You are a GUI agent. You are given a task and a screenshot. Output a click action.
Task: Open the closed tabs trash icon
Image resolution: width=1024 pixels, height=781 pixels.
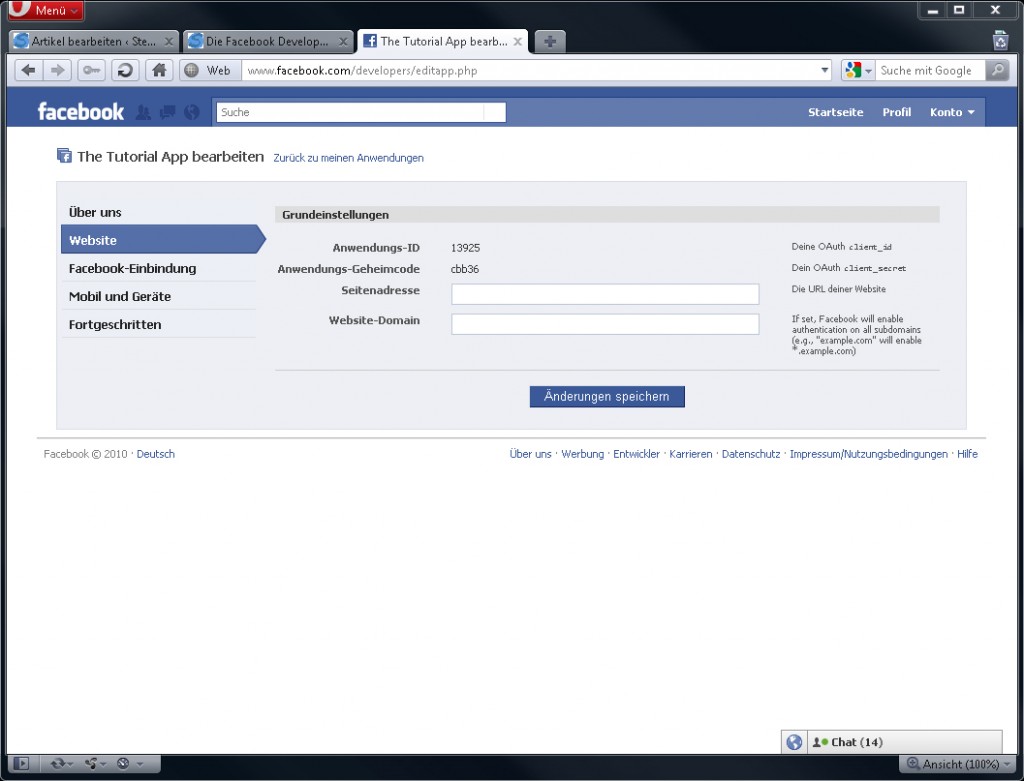1000,40
